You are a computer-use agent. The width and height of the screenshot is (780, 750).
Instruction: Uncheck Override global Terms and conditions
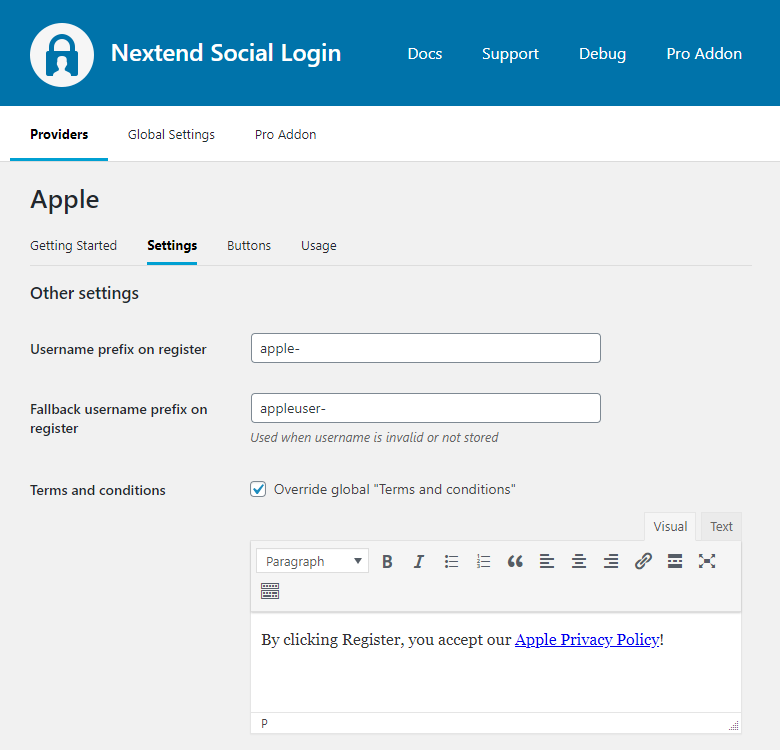258,489
